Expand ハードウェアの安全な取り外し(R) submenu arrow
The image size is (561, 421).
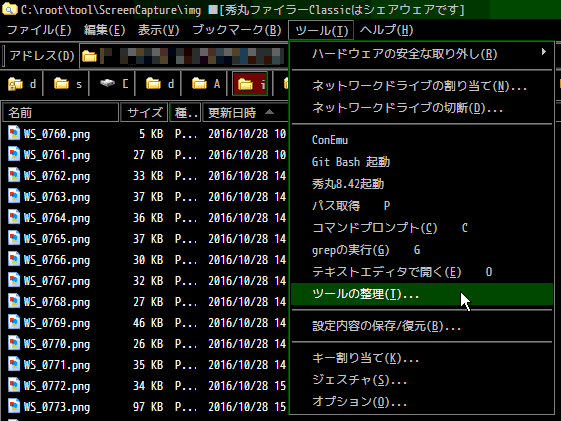pyautogui.click(x=544, y=52)
